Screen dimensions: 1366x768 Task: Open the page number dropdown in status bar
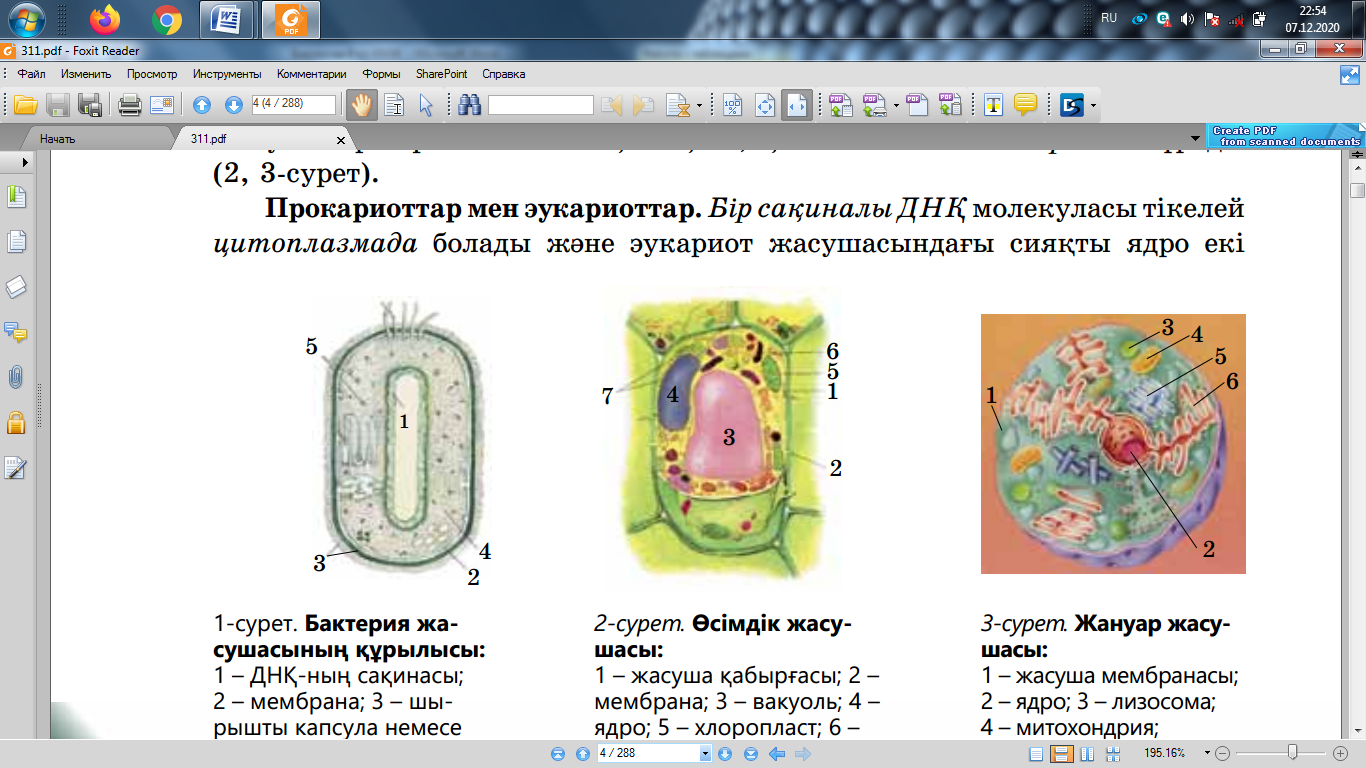point(705,753)
